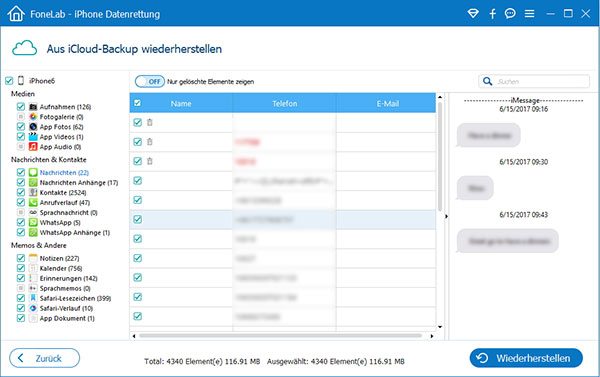Go back with the Zurück button
Screen dimensions: 600x377
click(44, 358)
